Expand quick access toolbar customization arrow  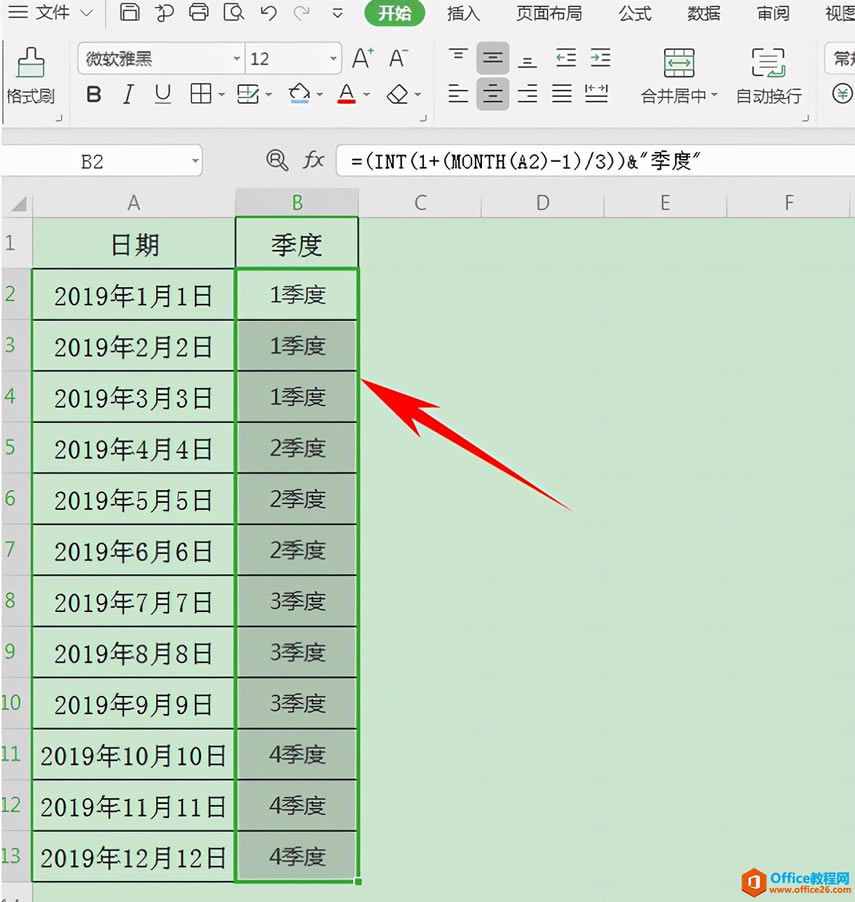pos(337,13)
